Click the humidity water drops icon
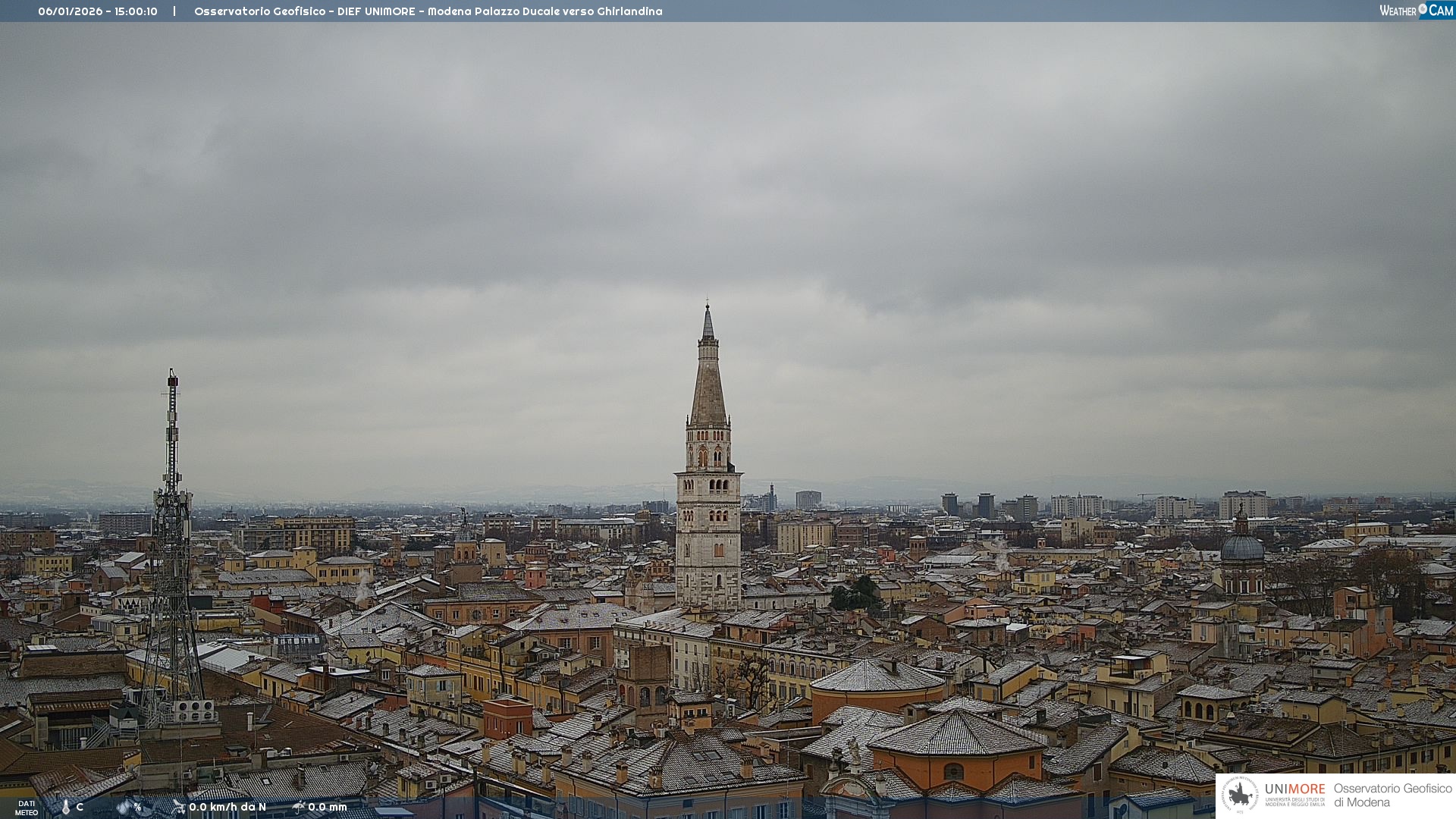 click(x=123, y=808)
